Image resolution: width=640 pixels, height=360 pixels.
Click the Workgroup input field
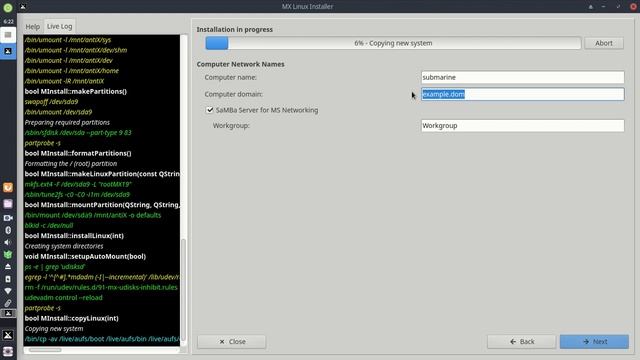(x=522, y=126)
